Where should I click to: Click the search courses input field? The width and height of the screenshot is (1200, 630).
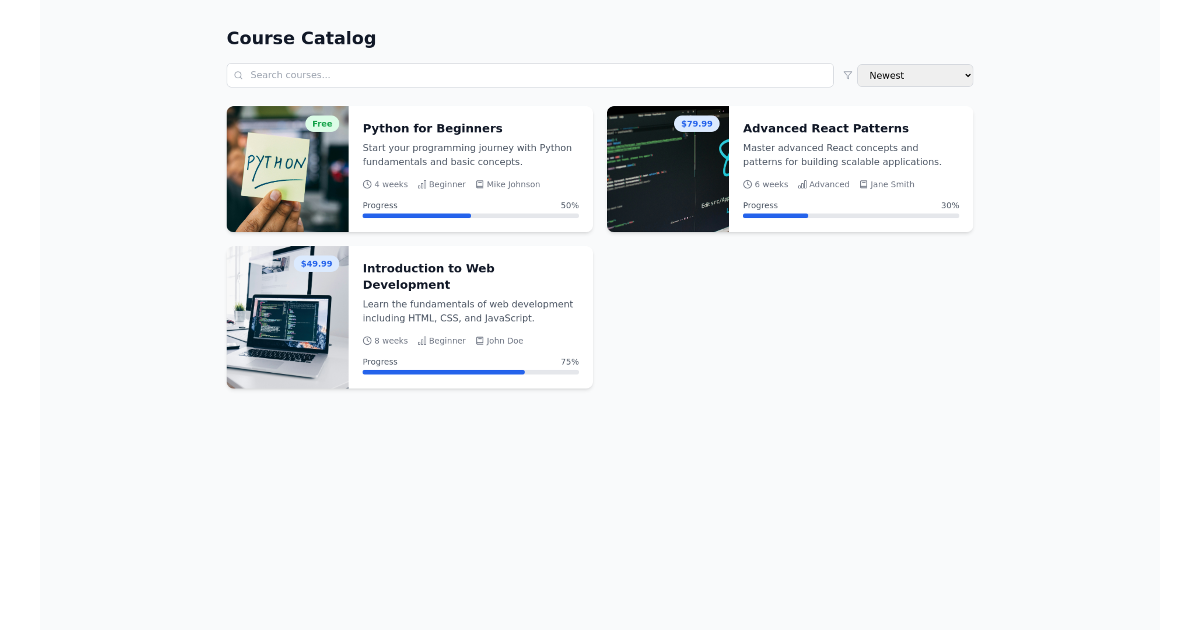pos(530,75)
